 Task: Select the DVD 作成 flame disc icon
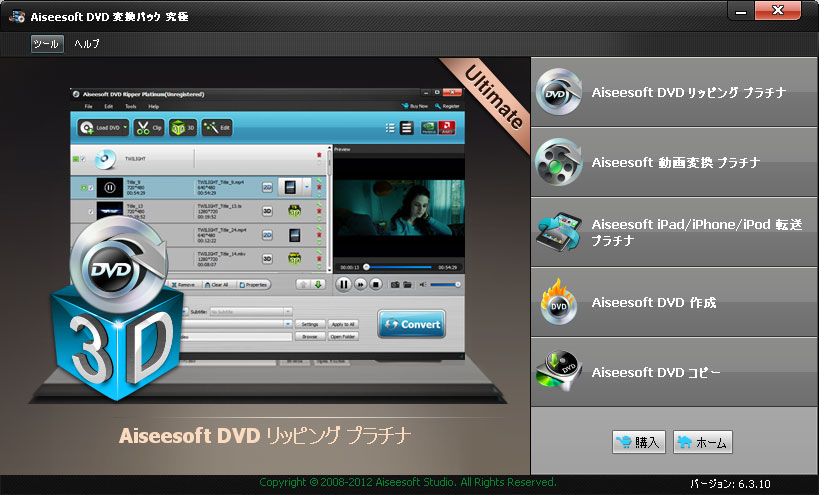557,302
